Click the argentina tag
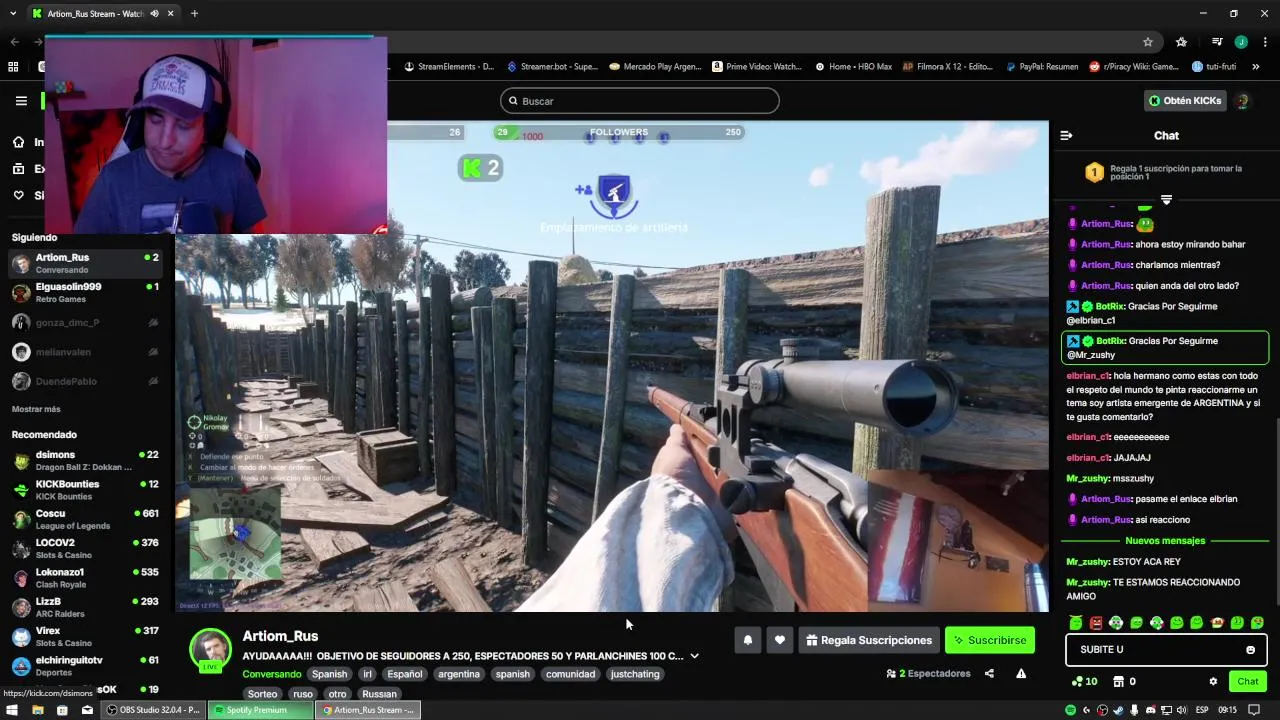1280x720 pixels. tap(459, 674)
